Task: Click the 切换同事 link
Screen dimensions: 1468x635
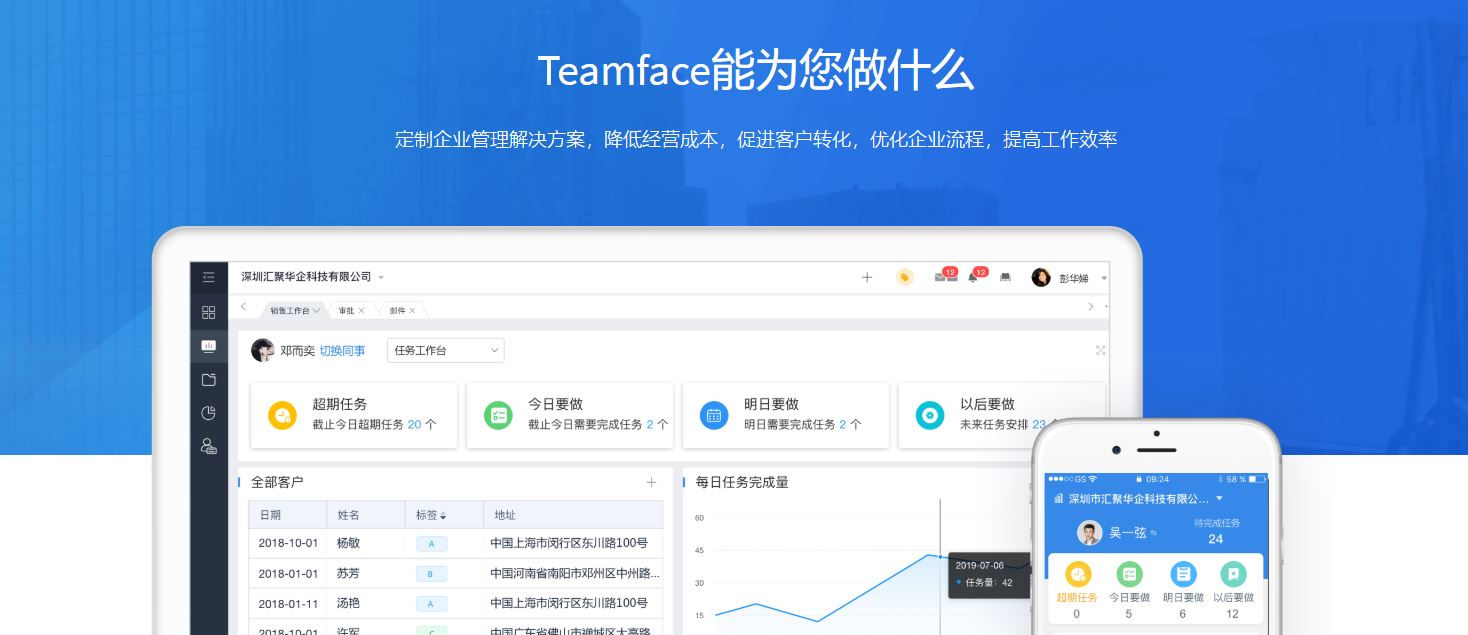Action: point(342,351)
